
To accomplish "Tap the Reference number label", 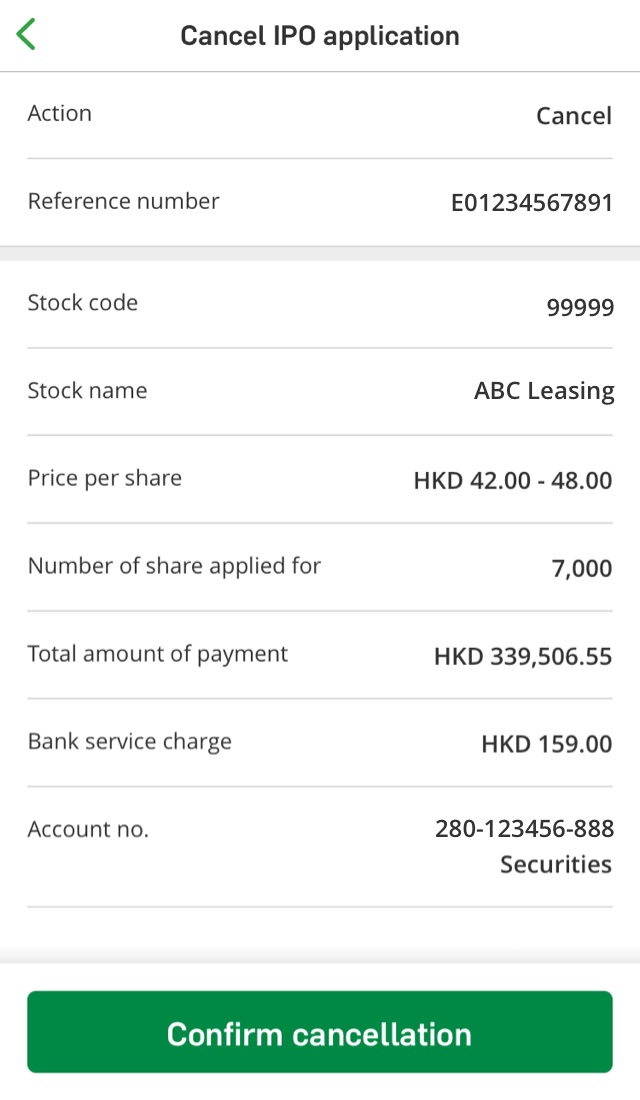I will pyautogui.click(x=123, y=201).
